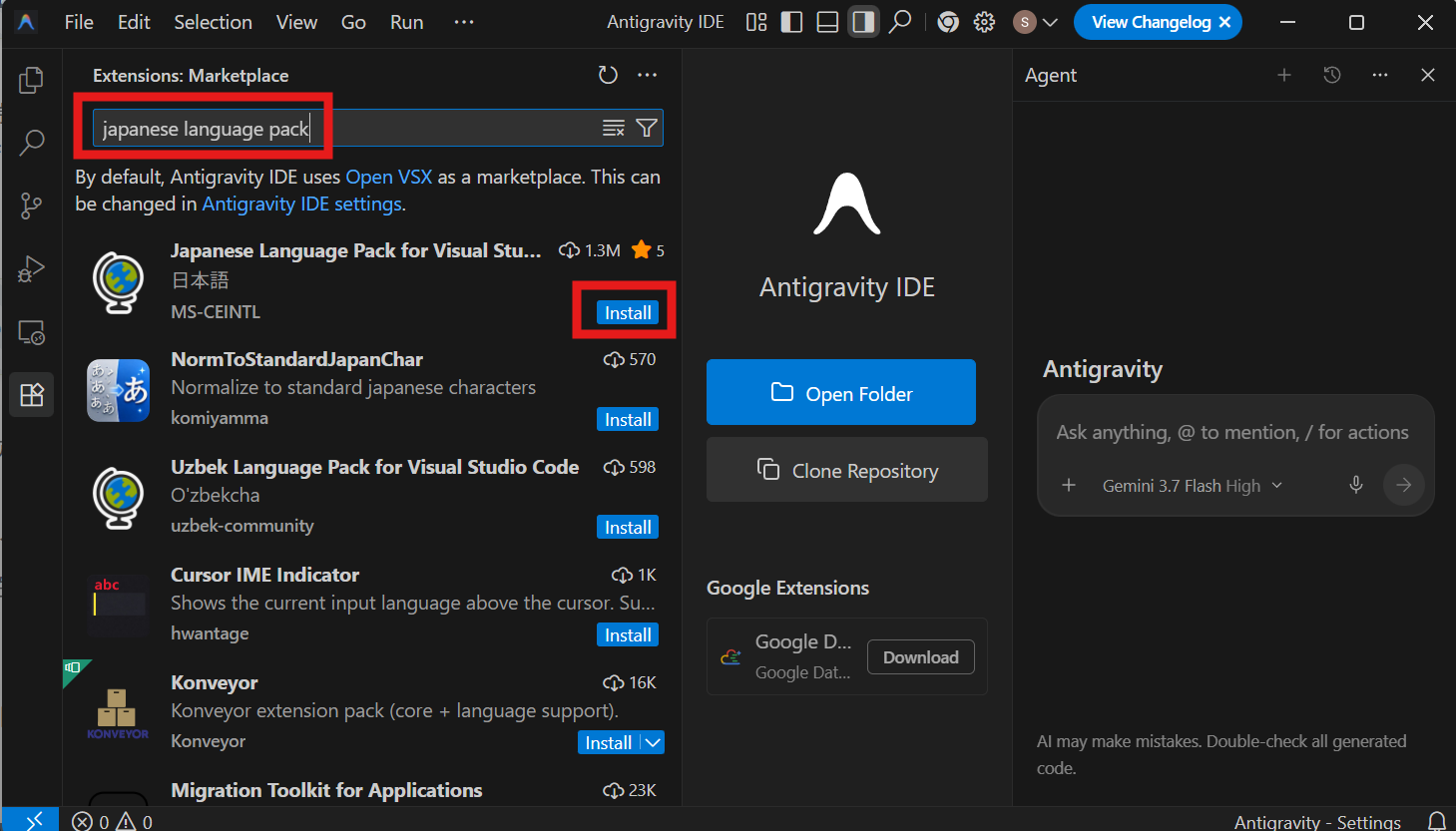Start a new Agent conversation
The width and height of the screenshot is (1456, 831).
point(1284,75)
